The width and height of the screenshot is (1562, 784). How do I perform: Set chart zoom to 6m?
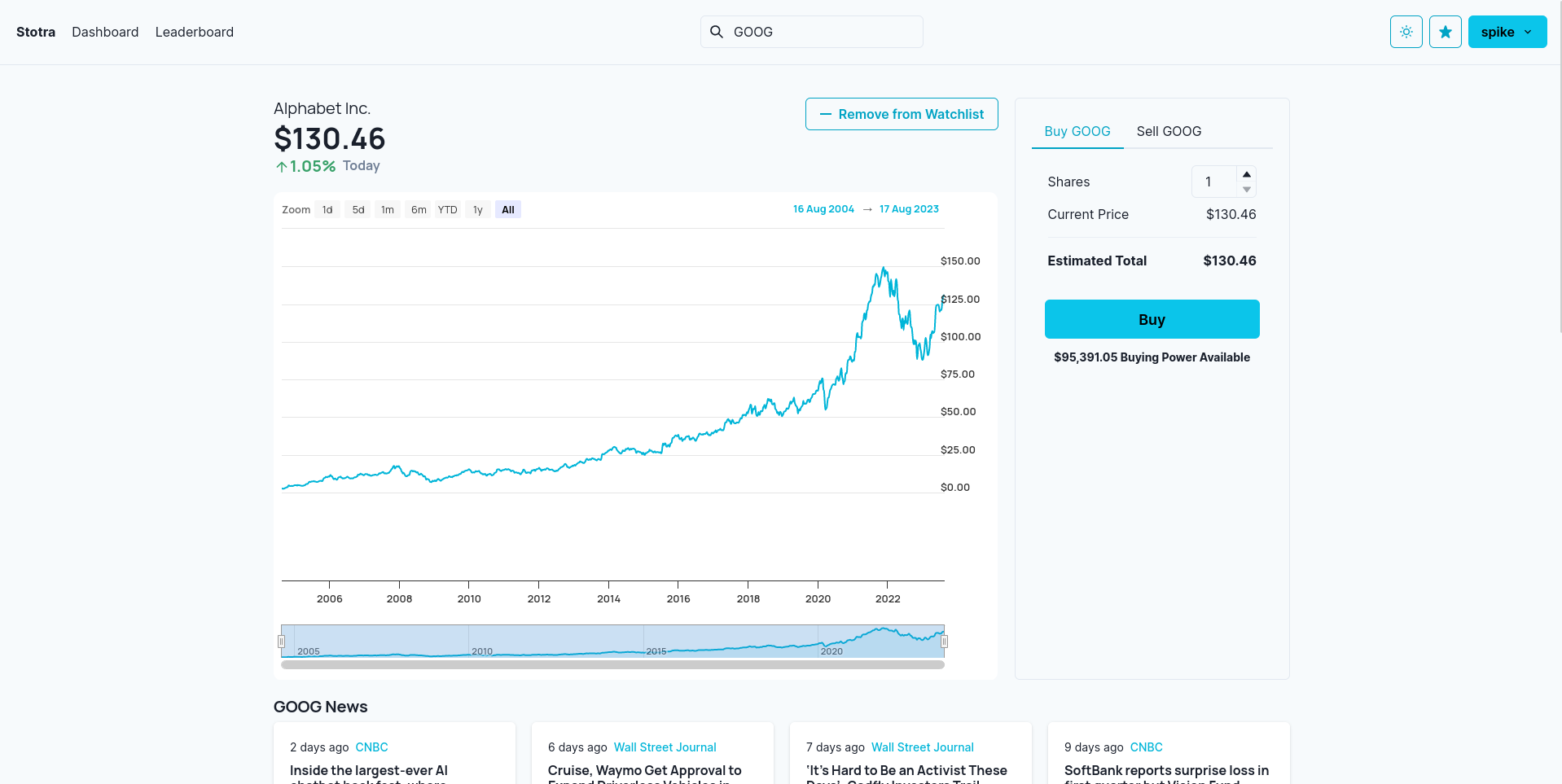point(419,209)
